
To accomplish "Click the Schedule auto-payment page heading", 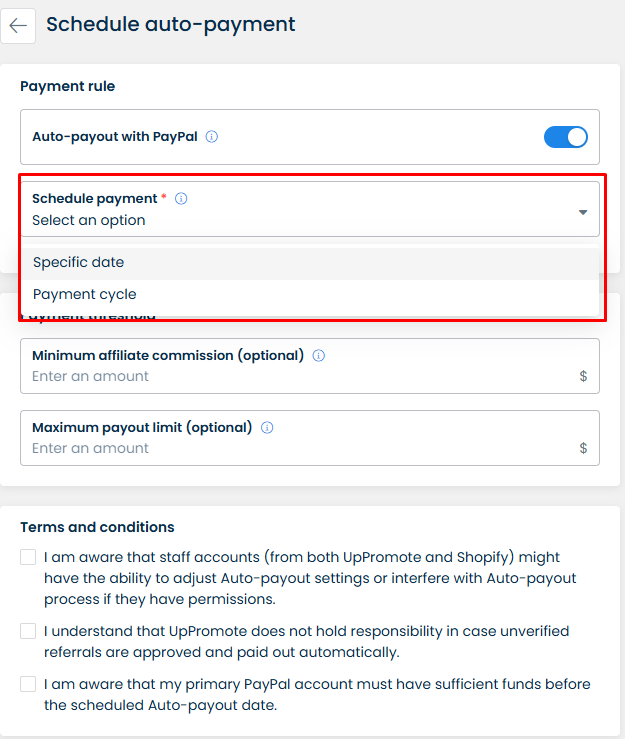I will tap(171, 24).
